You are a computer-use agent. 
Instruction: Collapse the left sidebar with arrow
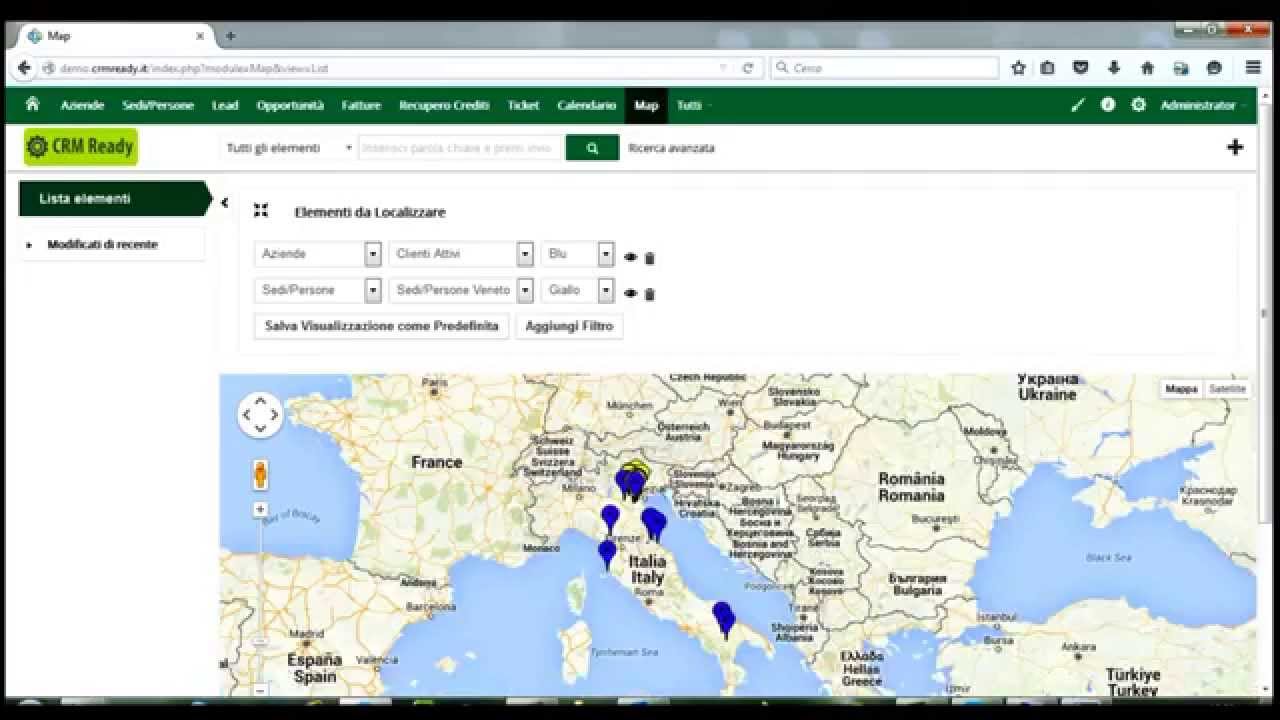pos(224,203)
